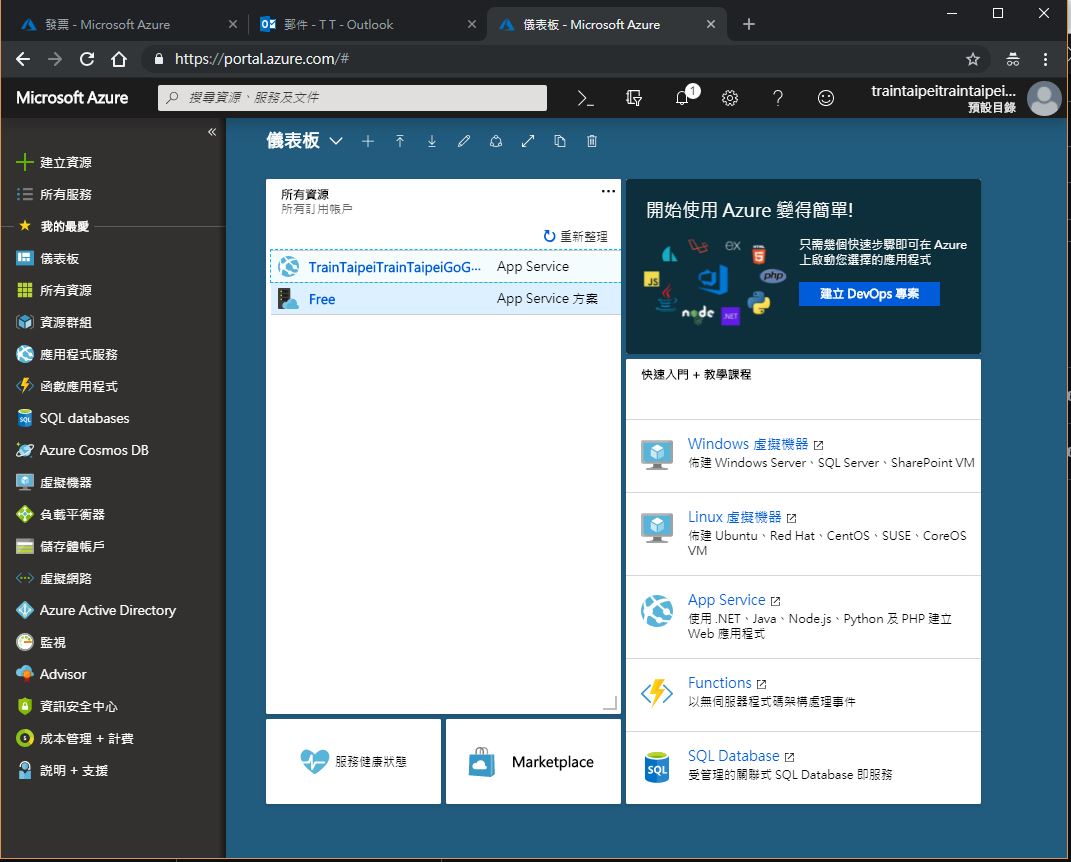Open help question mark icon
The image size is (1071, 862).
point(777,98)
